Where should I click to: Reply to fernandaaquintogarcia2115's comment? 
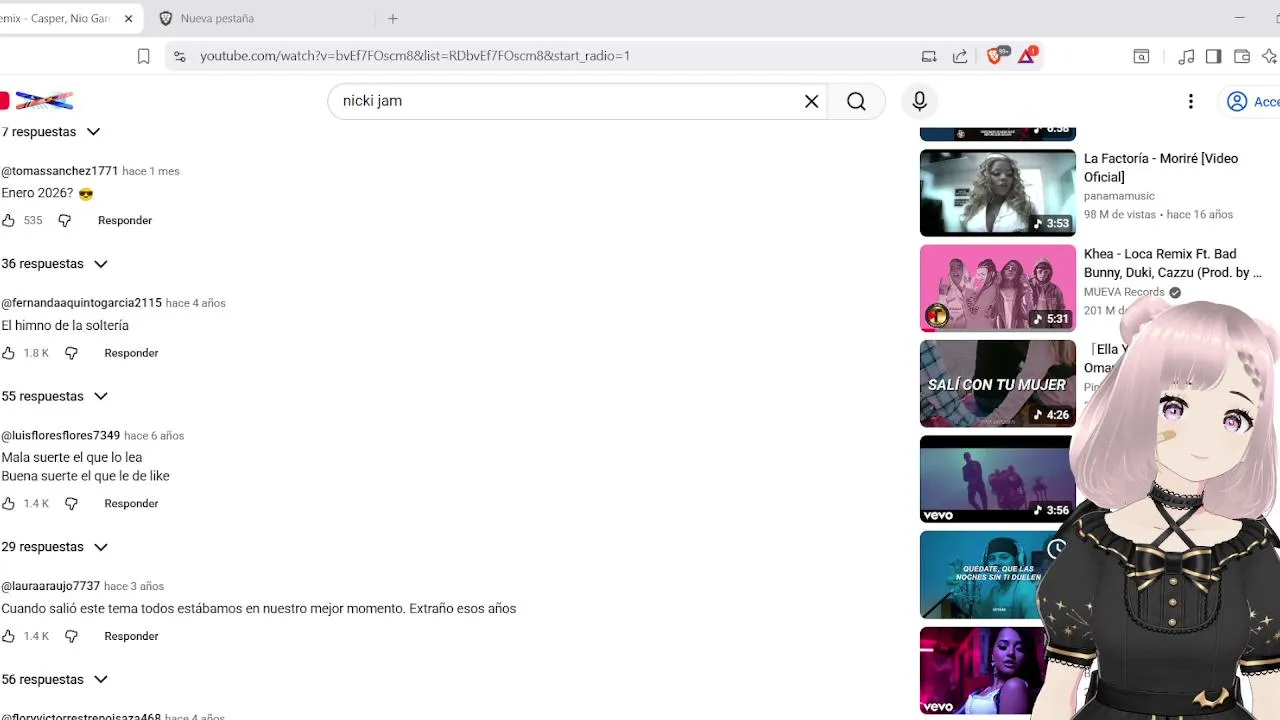click(x=131, y=353)
